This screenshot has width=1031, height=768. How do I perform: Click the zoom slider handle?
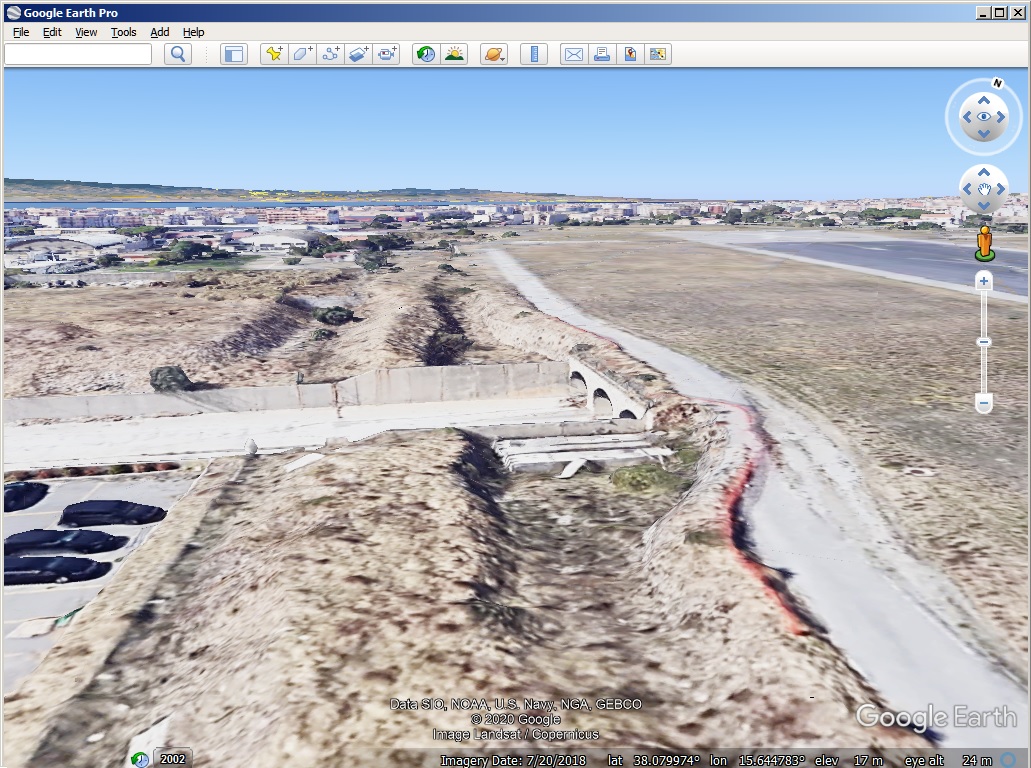pos(984,342)
